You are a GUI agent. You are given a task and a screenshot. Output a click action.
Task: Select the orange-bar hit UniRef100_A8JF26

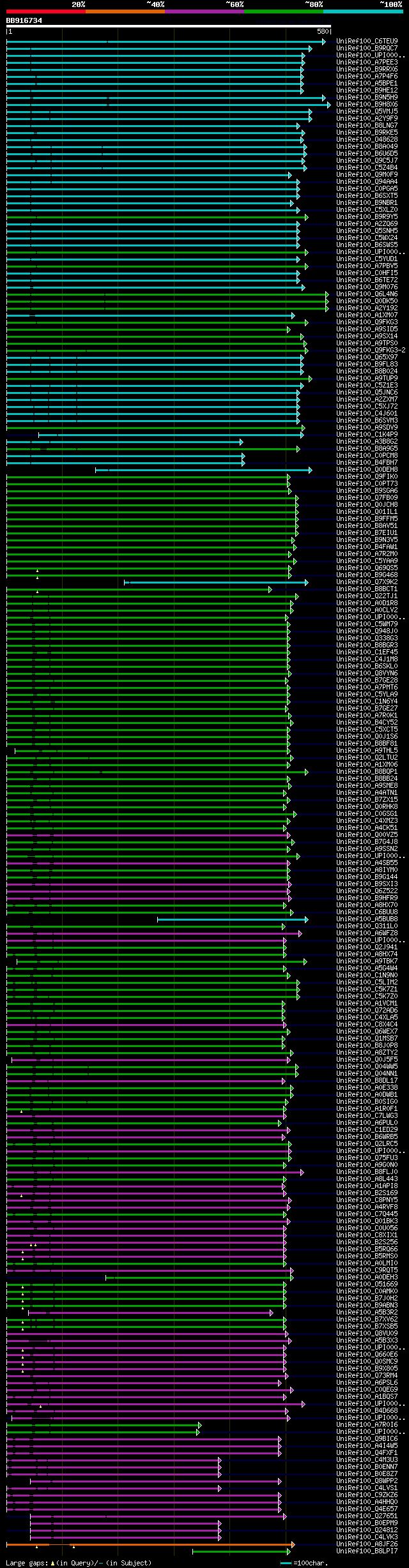coord(367,1544)
